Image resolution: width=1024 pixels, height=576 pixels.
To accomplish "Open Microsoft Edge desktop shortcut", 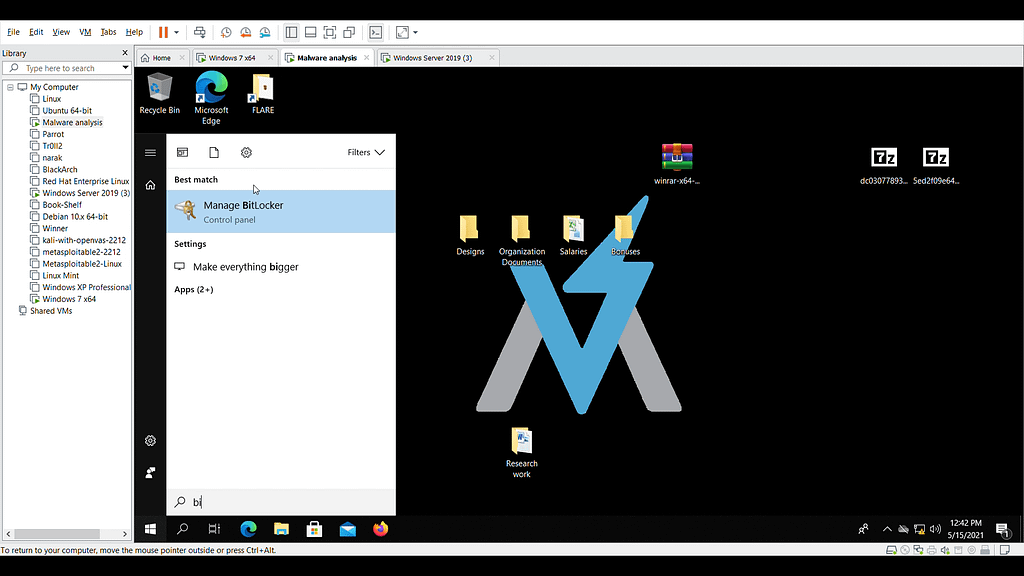I will (211, 98).
